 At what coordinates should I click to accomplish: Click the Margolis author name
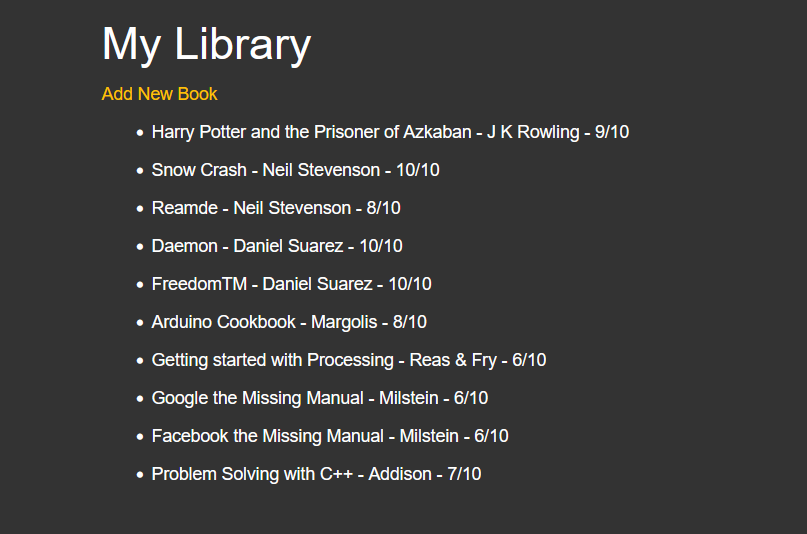click(x=345, y=322)
